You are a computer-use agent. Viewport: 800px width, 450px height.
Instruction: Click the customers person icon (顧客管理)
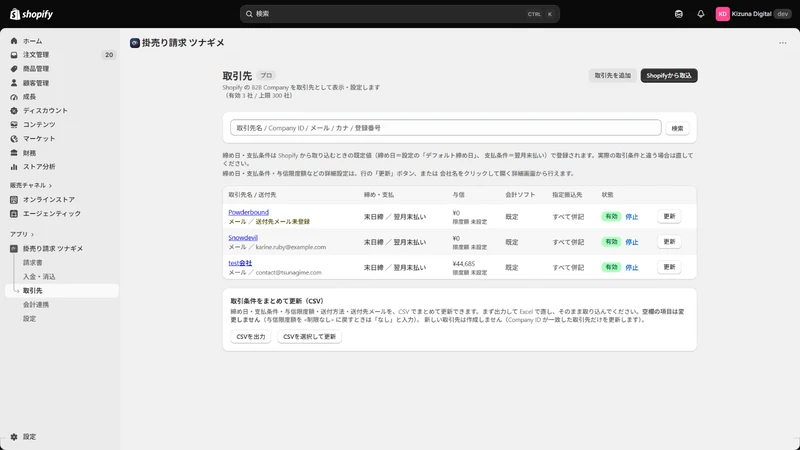coord(14,83)
